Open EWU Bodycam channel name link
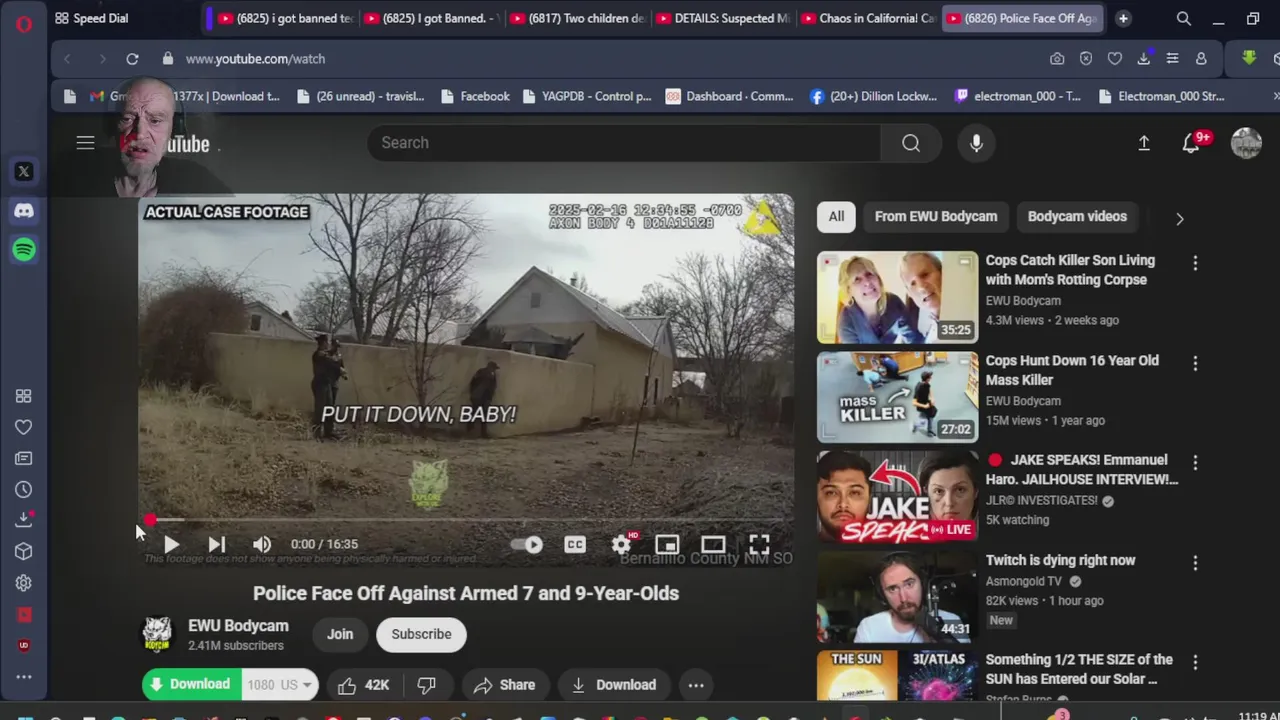 pos(238,626)
